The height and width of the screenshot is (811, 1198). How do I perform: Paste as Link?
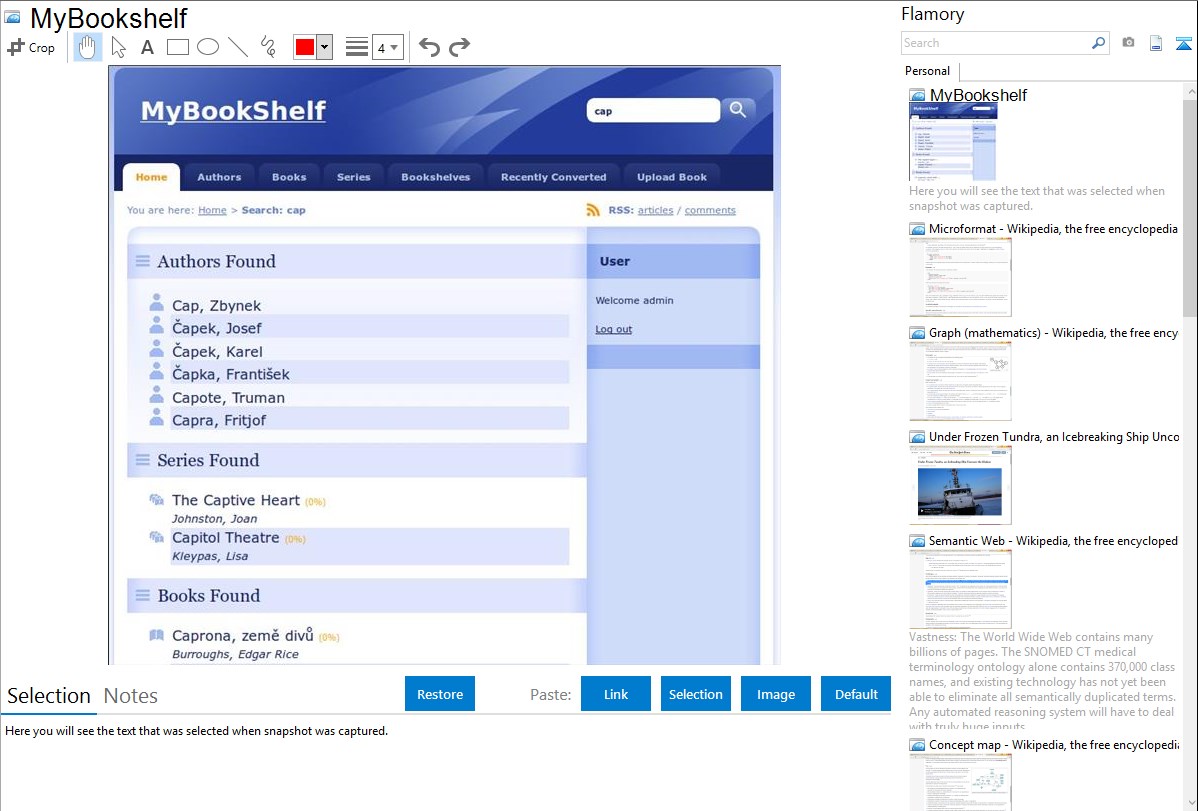point(616,694)
